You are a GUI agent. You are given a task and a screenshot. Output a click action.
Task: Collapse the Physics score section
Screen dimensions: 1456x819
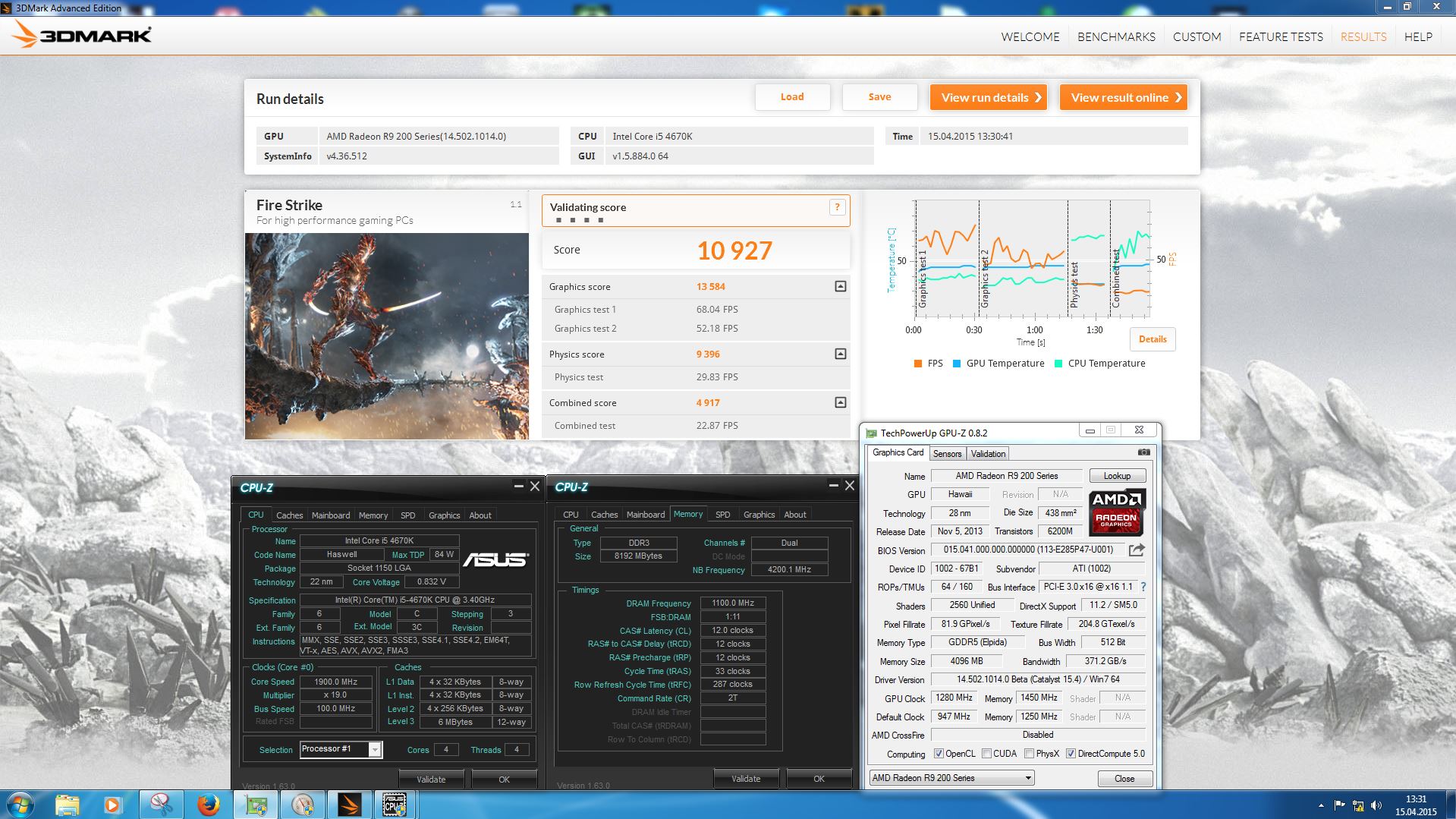(x=840, y=354)
